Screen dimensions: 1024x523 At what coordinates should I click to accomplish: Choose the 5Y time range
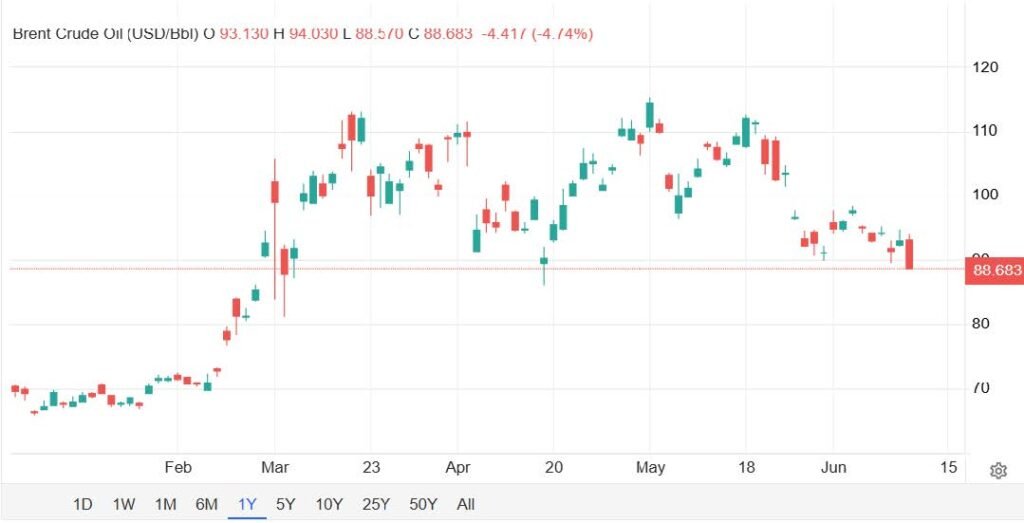coord(285,504)
